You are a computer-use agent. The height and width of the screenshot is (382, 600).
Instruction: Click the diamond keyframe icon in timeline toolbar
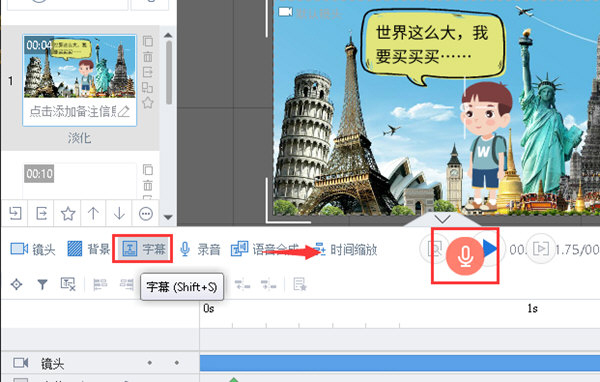pyautogui.click(x=16, y=284)
